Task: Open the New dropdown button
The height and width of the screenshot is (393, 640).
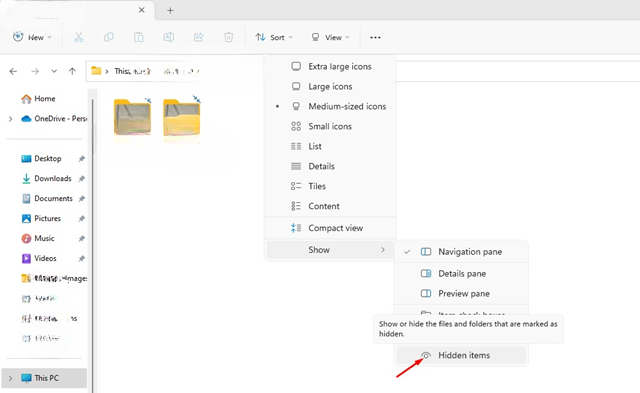Action: [x=32, y=37]
